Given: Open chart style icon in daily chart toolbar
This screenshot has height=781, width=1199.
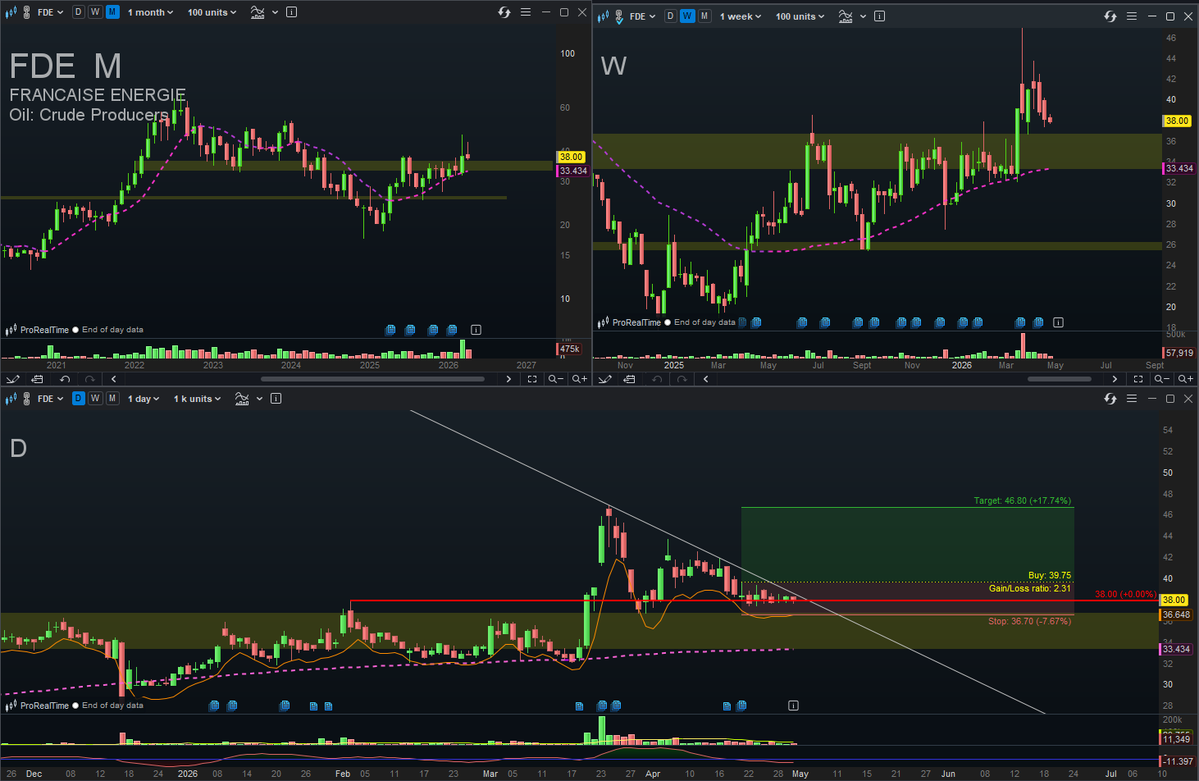Looking at the screenshot, I should click(x=11, y=399).
